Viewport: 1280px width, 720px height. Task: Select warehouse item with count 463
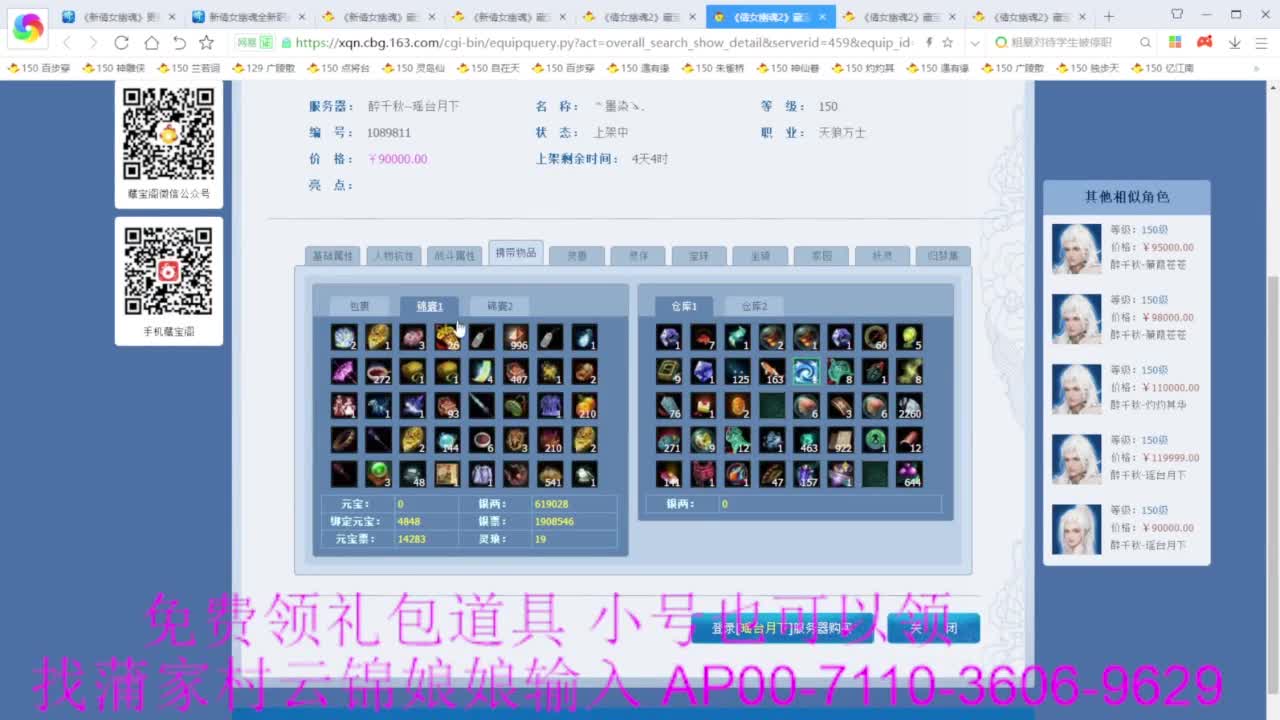[806, 440]
